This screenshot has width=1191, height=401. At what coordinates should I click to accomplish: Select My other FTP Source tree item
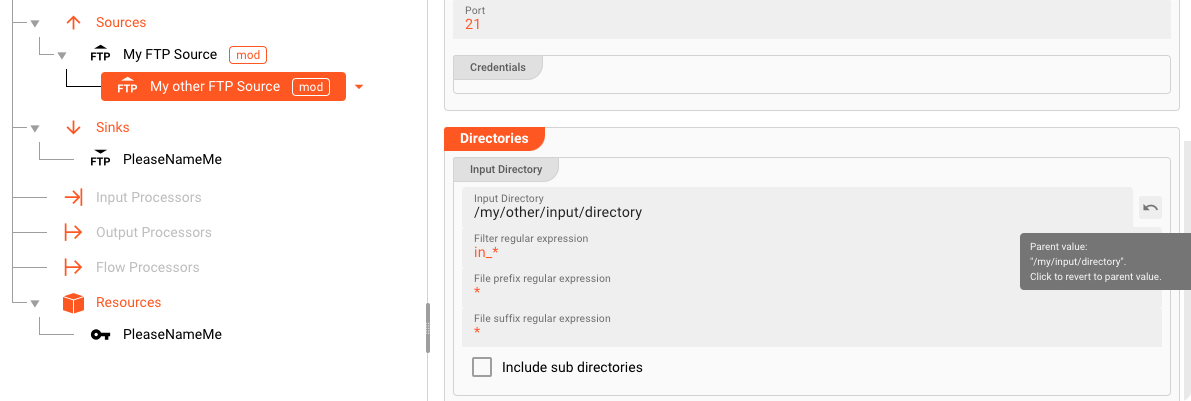coord(215,87)
